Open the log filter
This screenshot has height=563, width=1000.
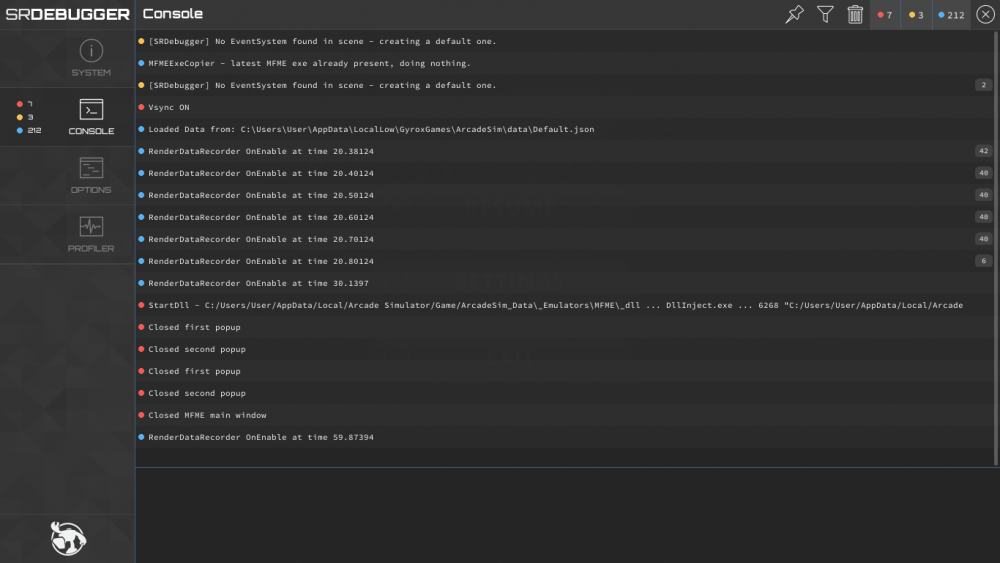click(x=825, y=14)
